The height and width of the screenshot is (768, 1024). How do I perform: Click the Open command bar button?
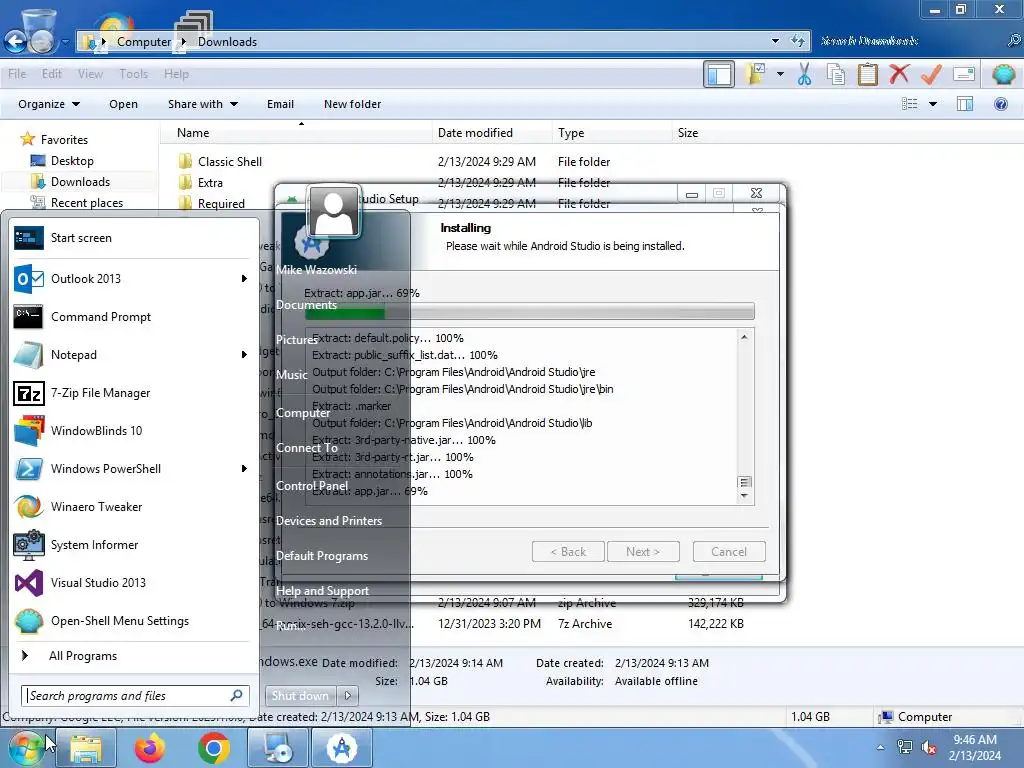click(123, 104)
